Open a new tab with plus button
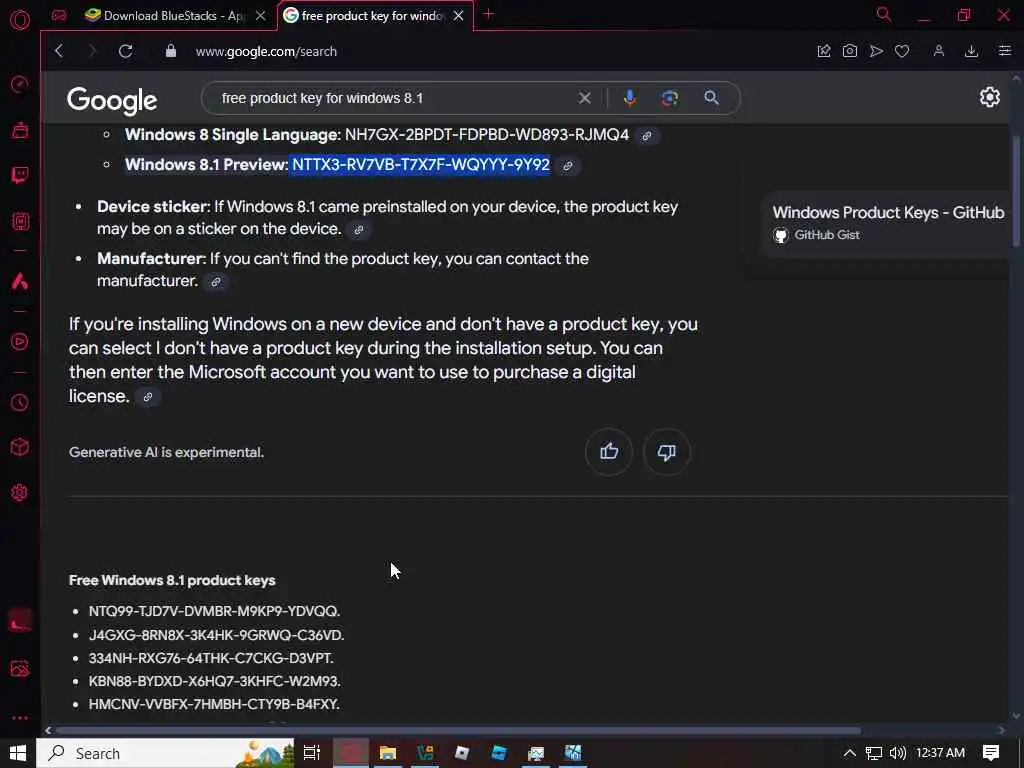Screen dimensions: 1024x768 (488, 14)
